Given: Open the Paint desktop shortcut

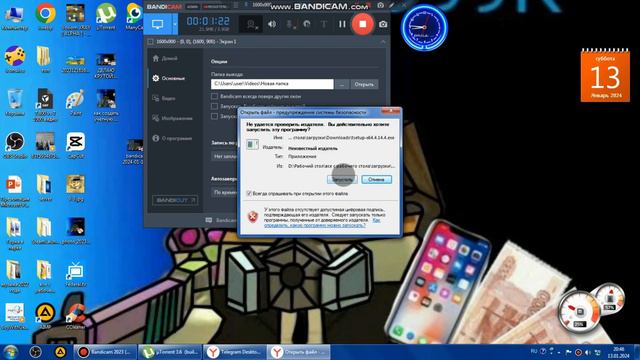Looking at the screenshot, I should pos(76,102).
